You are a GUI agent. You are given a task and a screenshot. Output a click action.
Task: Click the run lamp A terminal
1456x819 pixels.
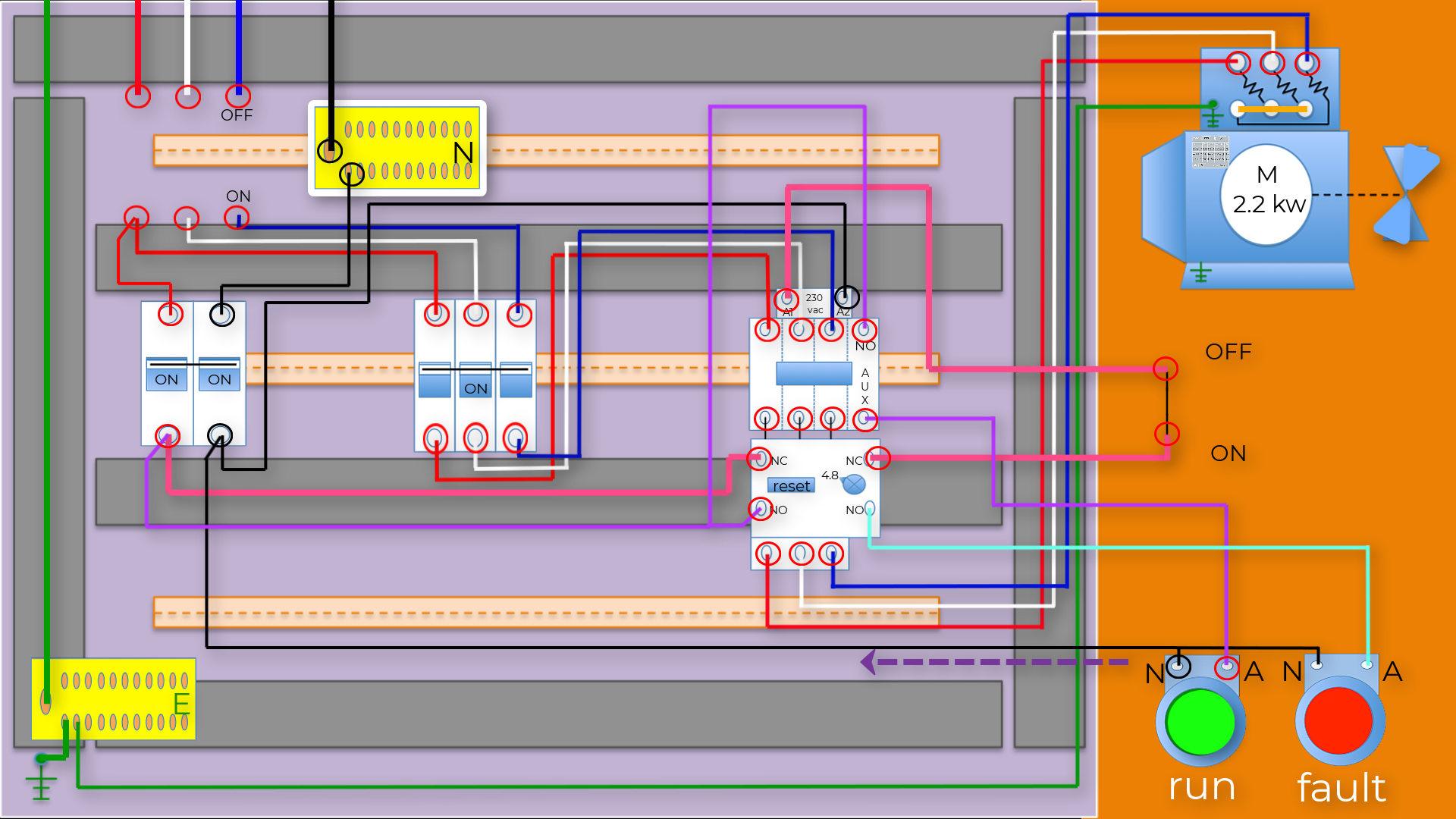[1226, 667]
